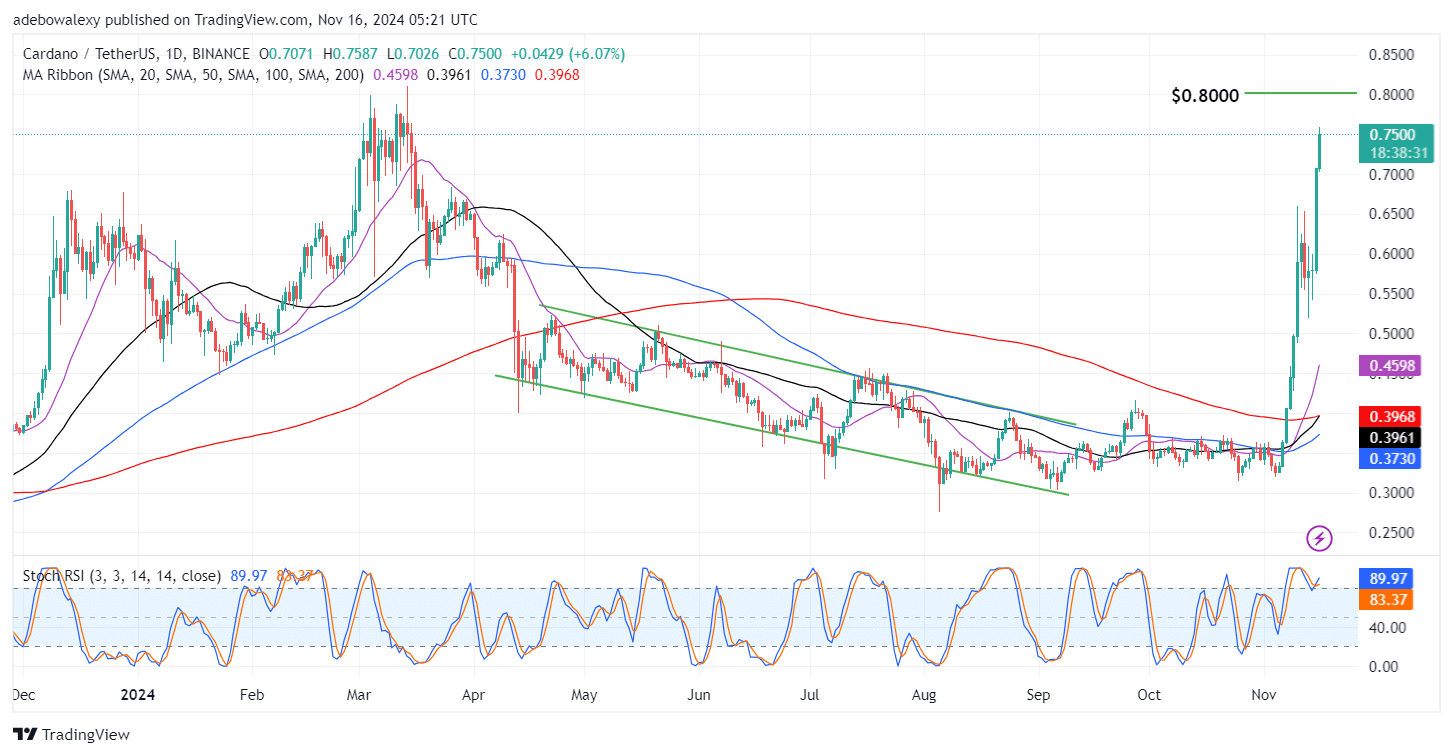
Task: Click the blue 0.3730 SMA price label
Action: [1392, 457]
